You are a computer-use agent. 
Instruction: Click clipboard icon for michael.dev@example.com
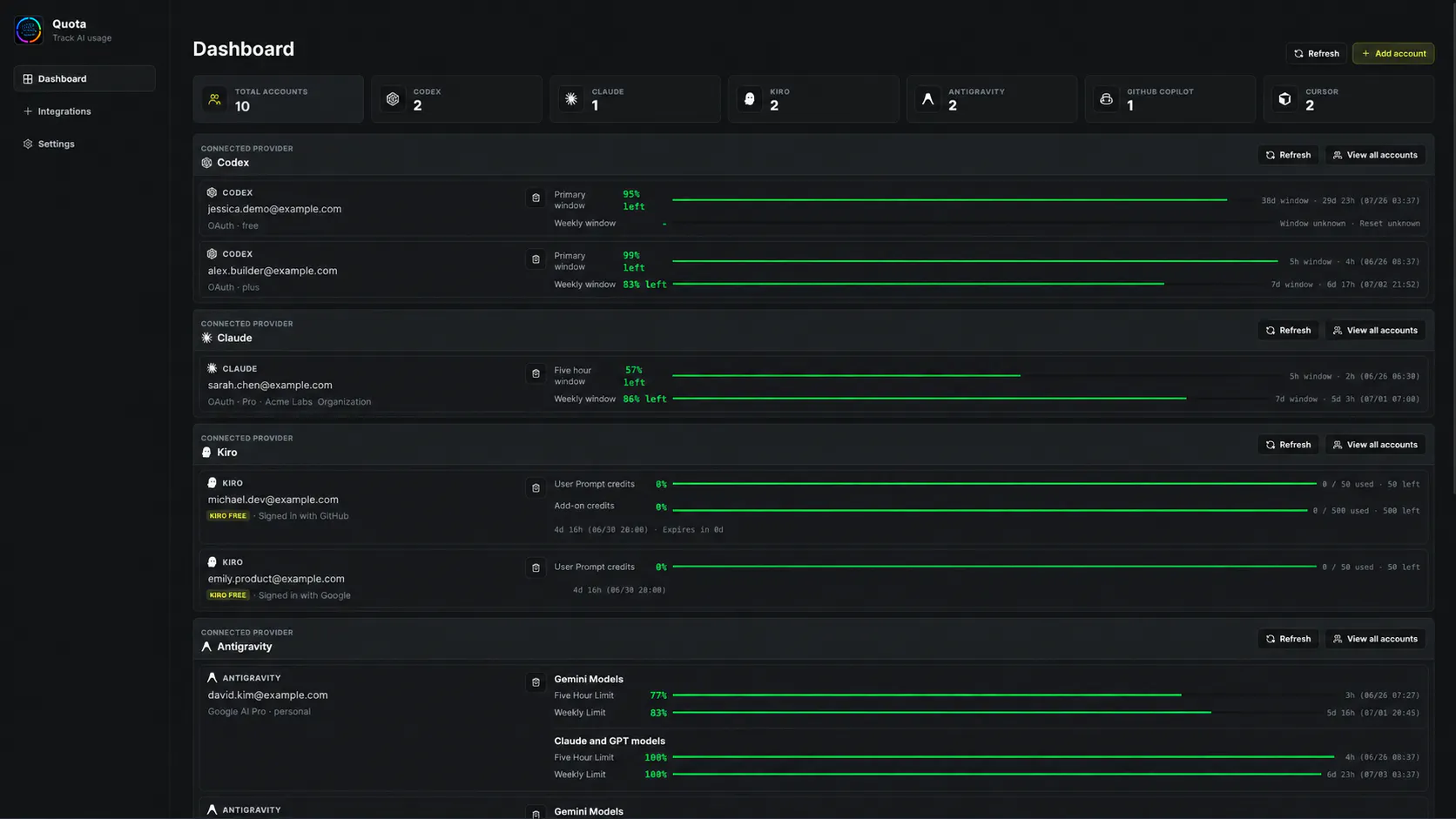coord(536,488)
